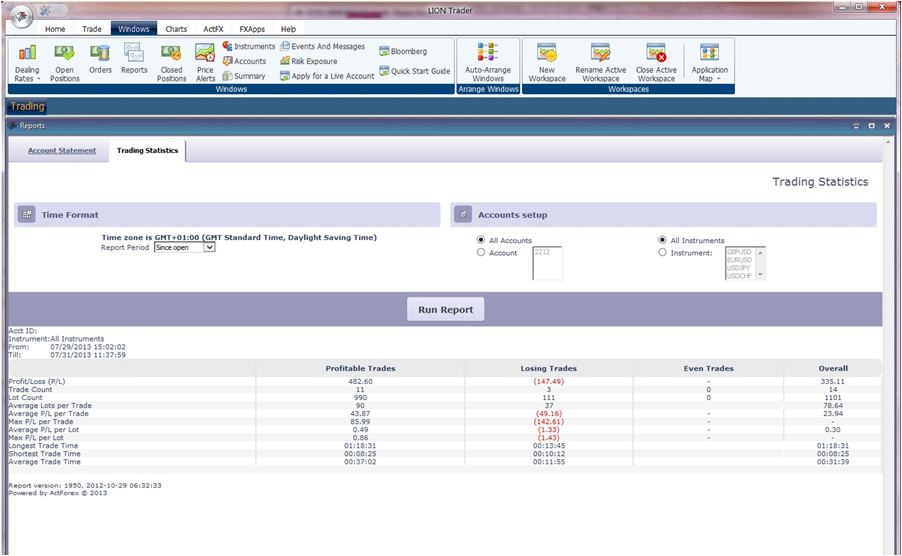Open the Orders window
This screenshot has width=902, height=556.
(x=100, y=59)
